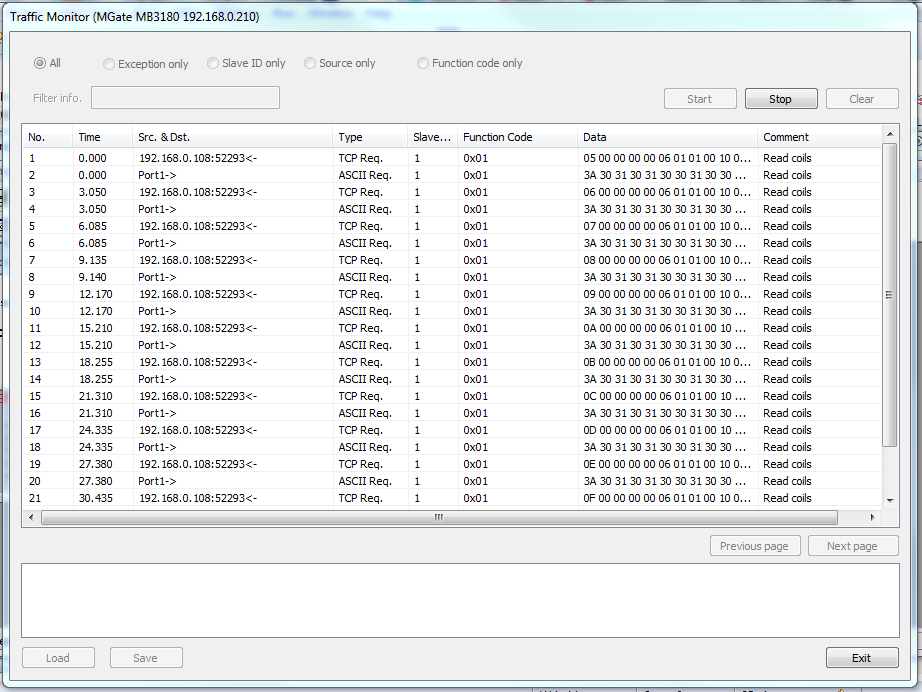Click the empty detail text area below
This screenshot has width=922, height=692.
click(460, 600)
